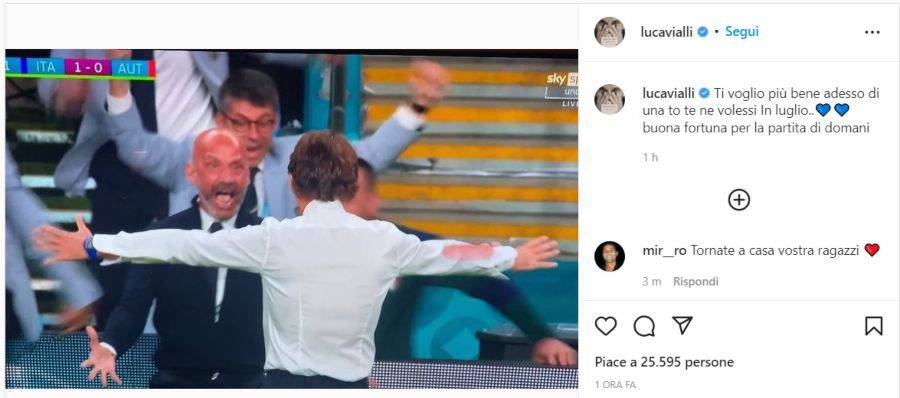View the Piace a 25.595 persone likes list
The image size is (900, 398).
click(x=664, y=362)
